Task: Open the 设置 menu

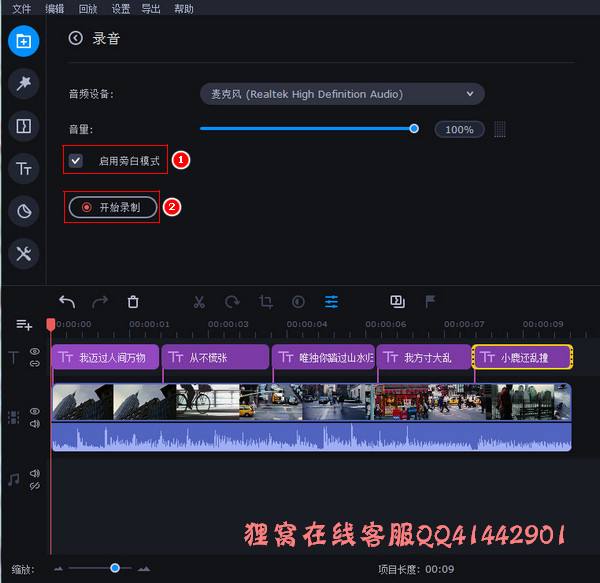Action: (x=121, y=8)
